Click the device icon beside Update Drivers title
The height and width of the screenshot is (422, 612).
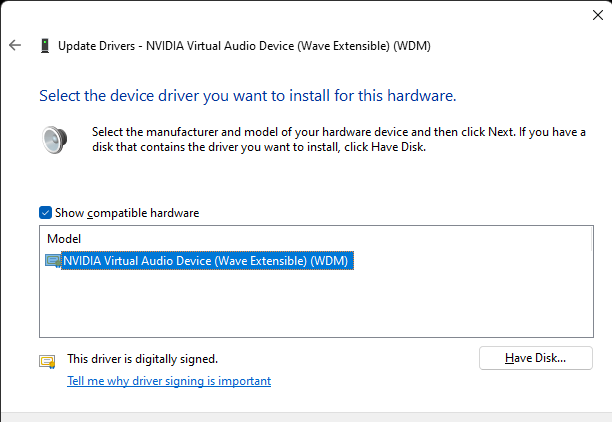tap(44, 45)
